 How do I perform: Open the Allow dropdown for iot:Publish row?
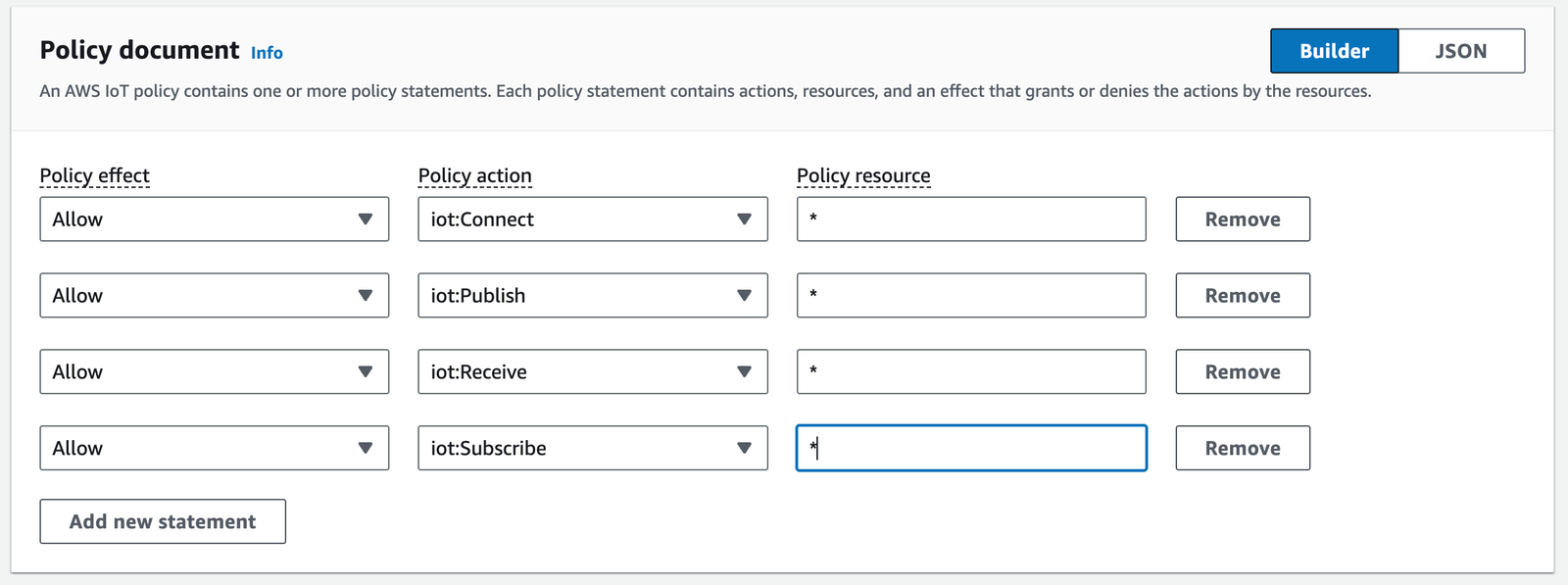(215, 296)
